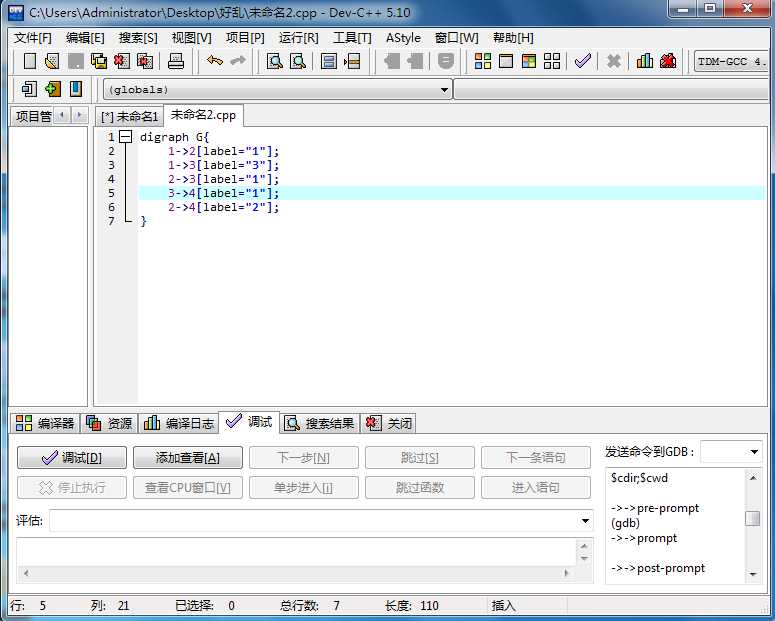Print the current file
Viewport: 775px width, 621px height.
(x=175, y=61)
